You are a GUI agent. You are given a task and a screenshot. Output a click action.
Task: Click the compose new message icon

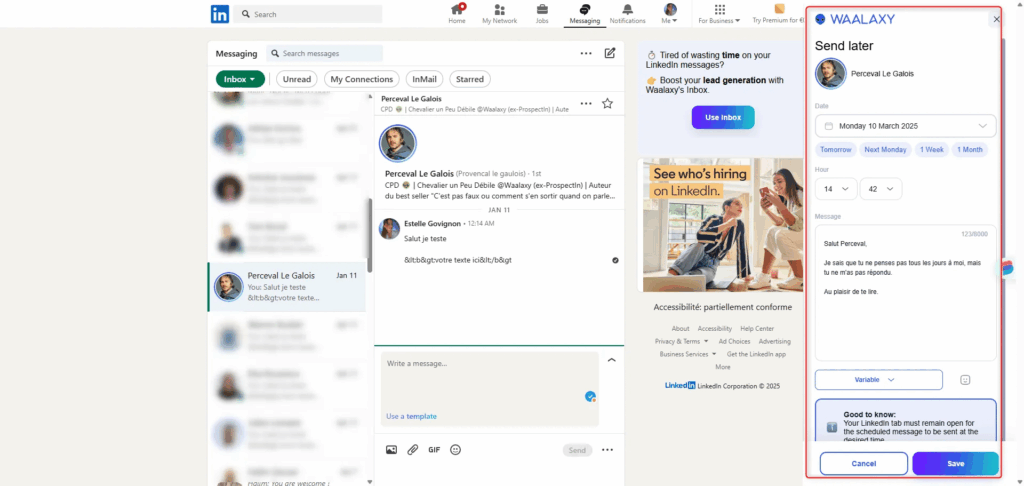pos(610,54)
